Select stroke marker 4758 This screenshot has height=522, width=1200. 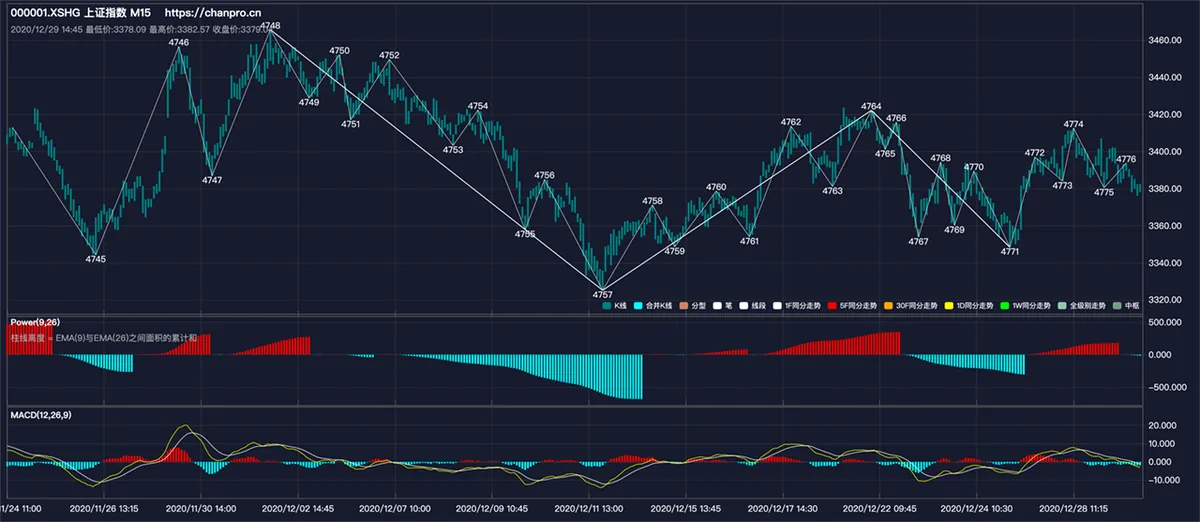point(652,201)
